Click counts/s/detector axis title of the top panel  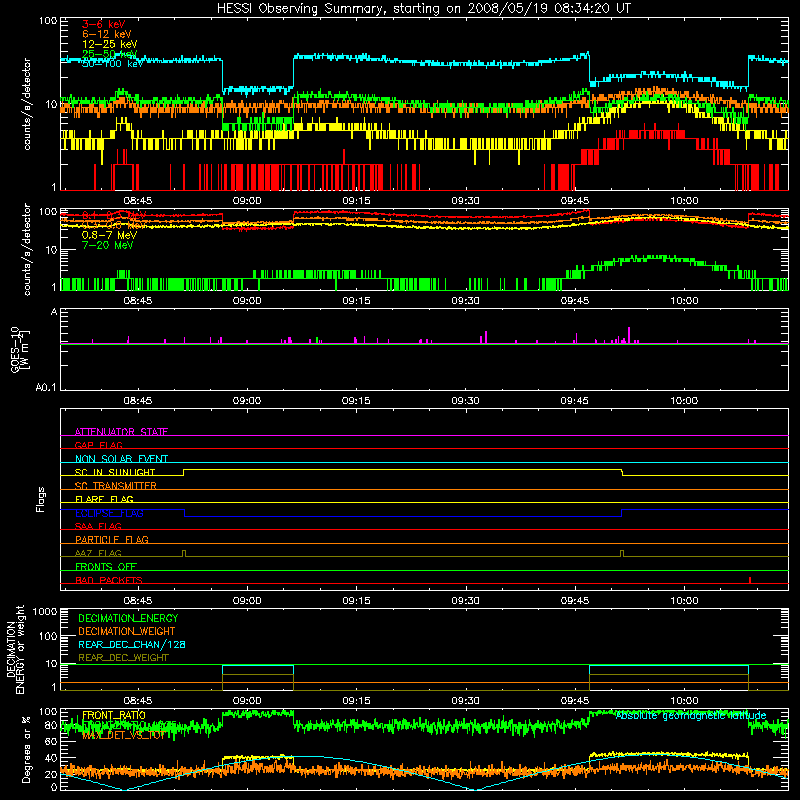point(27,104)
